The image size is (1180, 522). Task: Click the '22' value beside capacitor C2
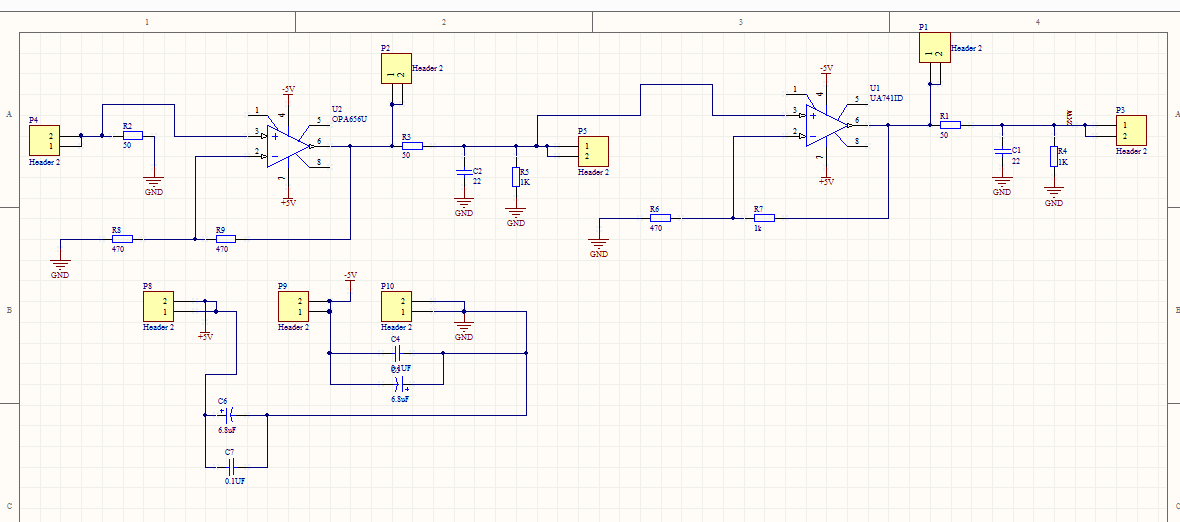click(x=477, y=181)
